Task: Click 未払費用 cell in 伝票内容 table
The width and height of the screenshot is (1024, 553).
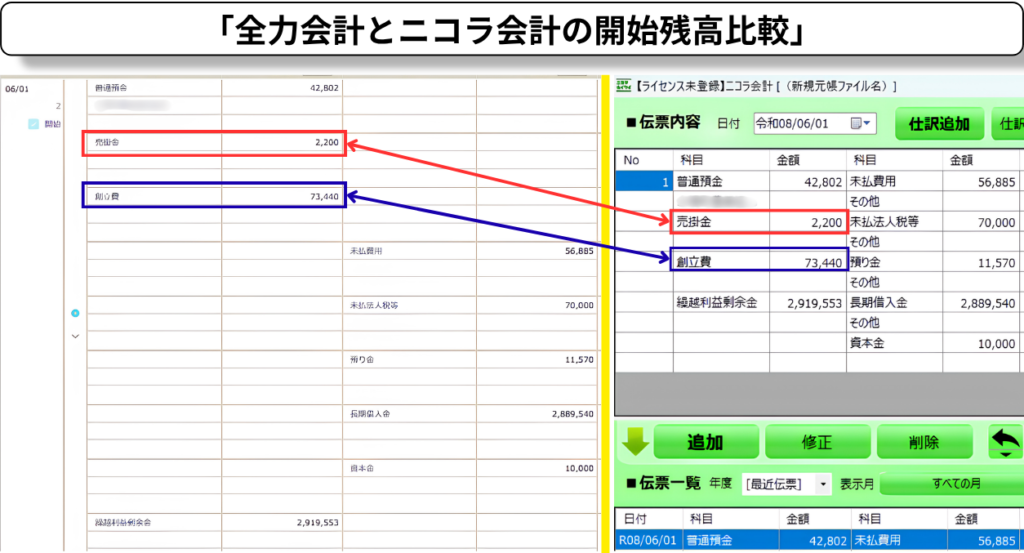Action: (895, 182)
